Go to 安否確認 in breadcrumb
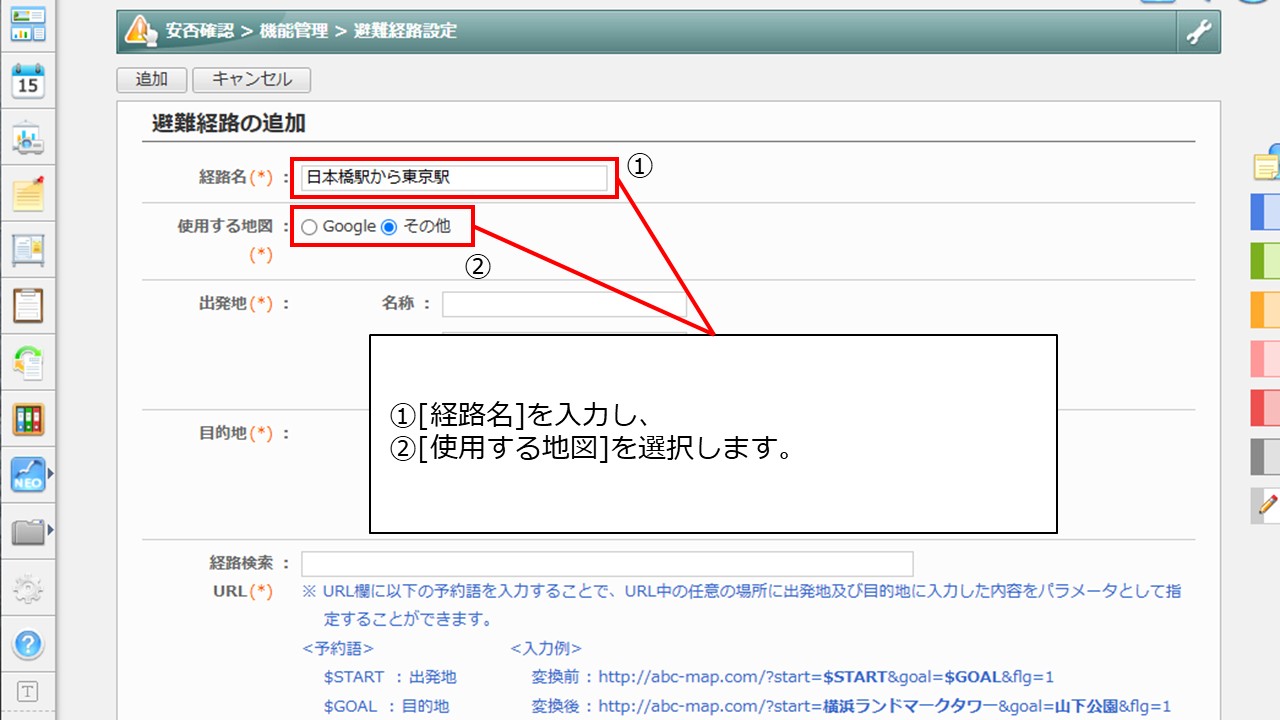1280x720 pixels. point(201,31)
